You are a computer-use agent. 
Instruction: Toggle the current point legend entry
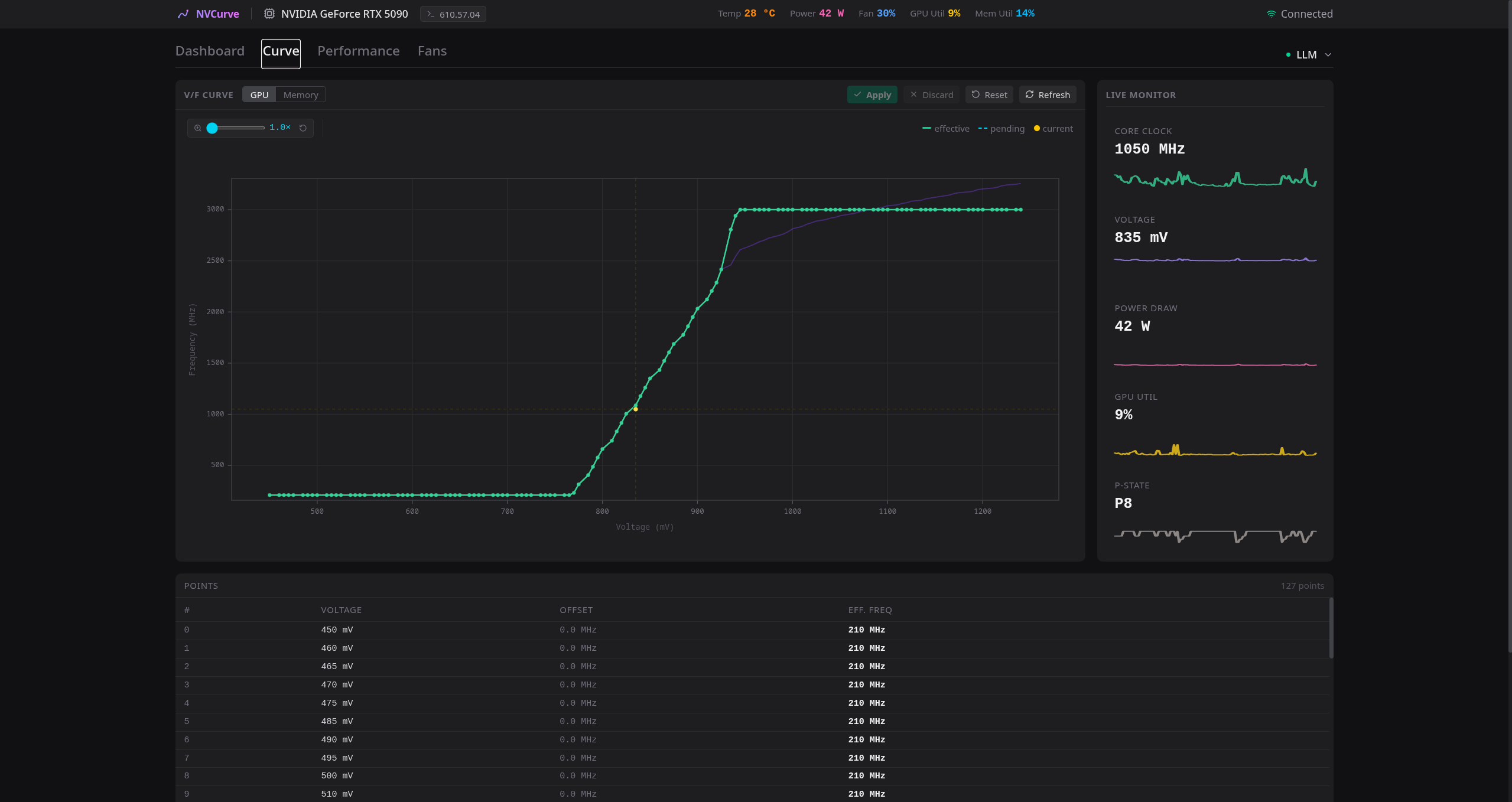point(1053,129)
